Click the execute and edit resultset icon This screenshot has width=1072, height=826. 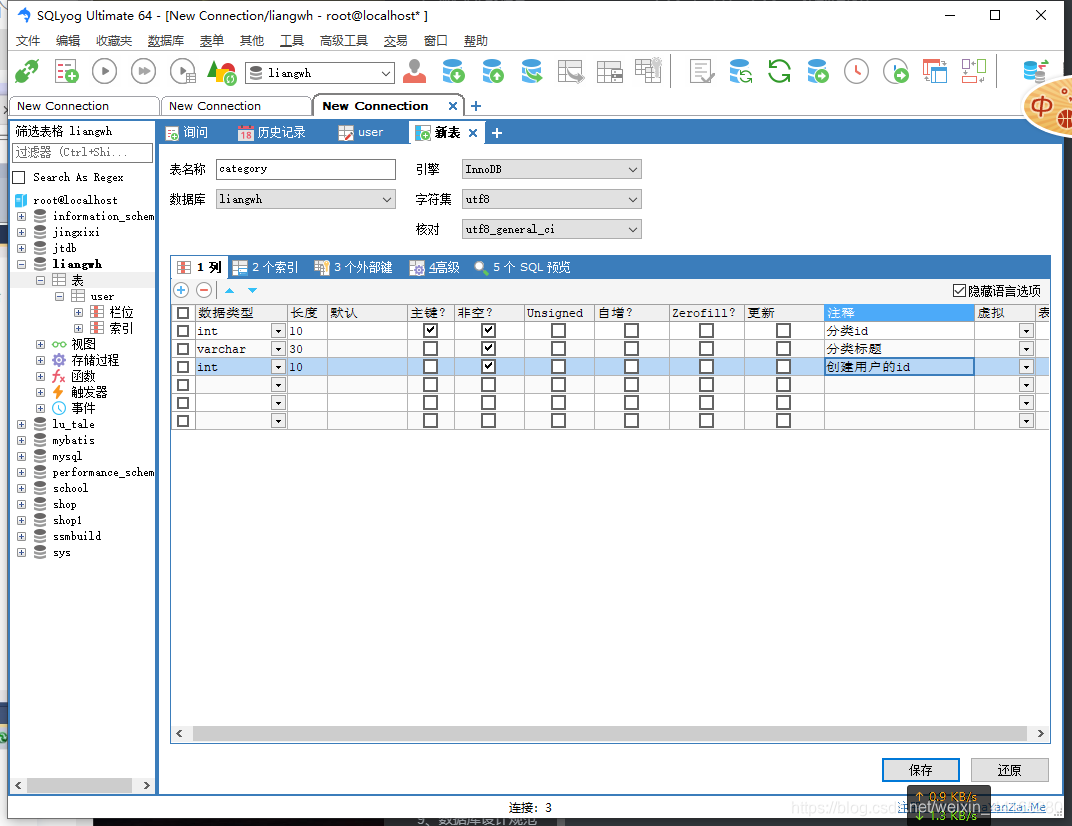[183, 71]
